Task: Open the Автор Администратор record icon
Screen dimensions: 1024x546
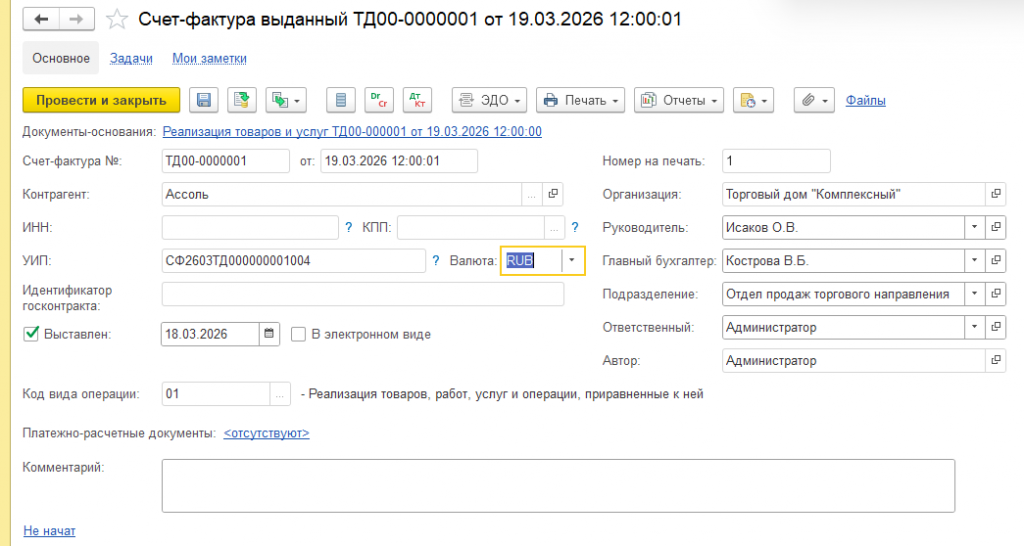Action: pos(996,361)
